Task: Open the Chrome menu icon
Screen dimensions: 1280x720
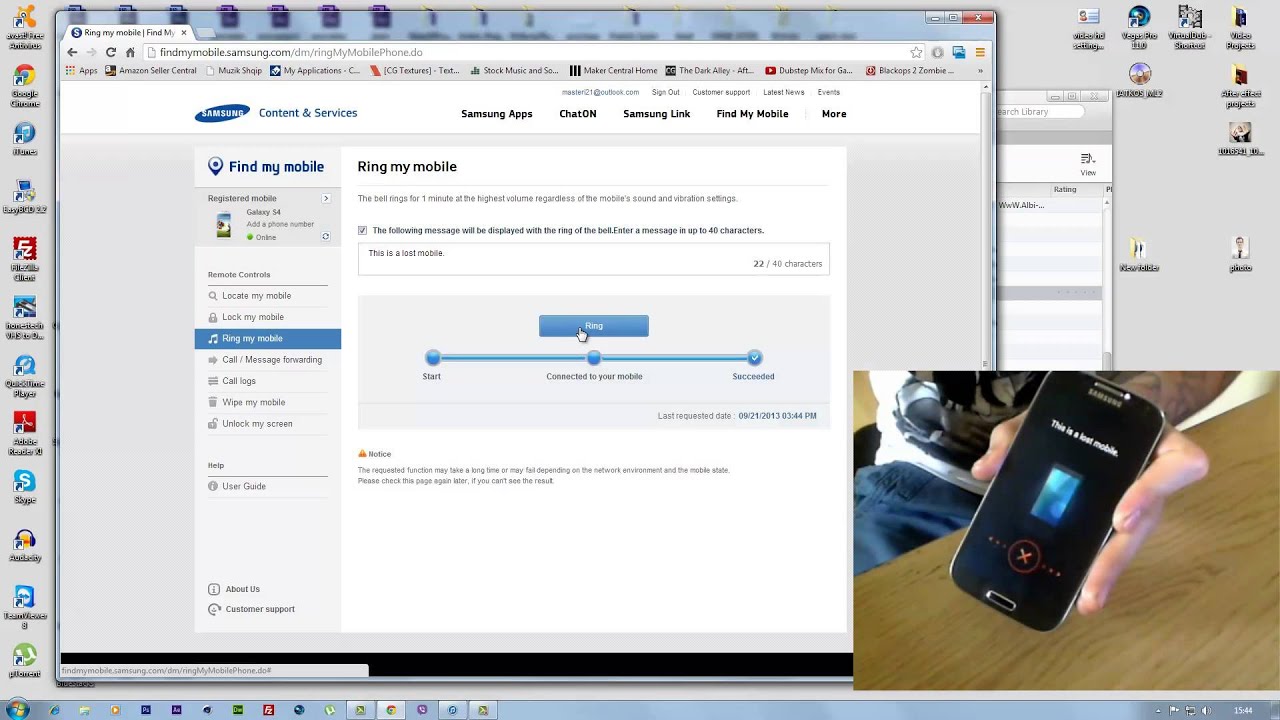Action: [980, 52]
